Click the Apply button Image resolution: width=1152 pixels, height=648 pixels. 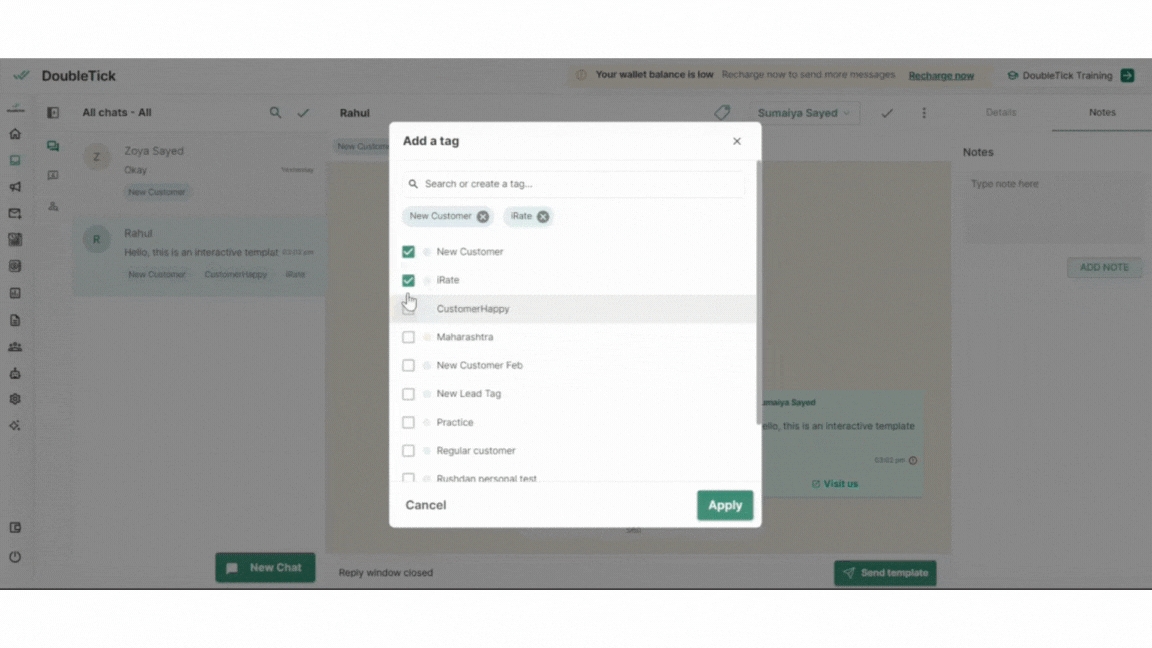click(x=724, y=505)
